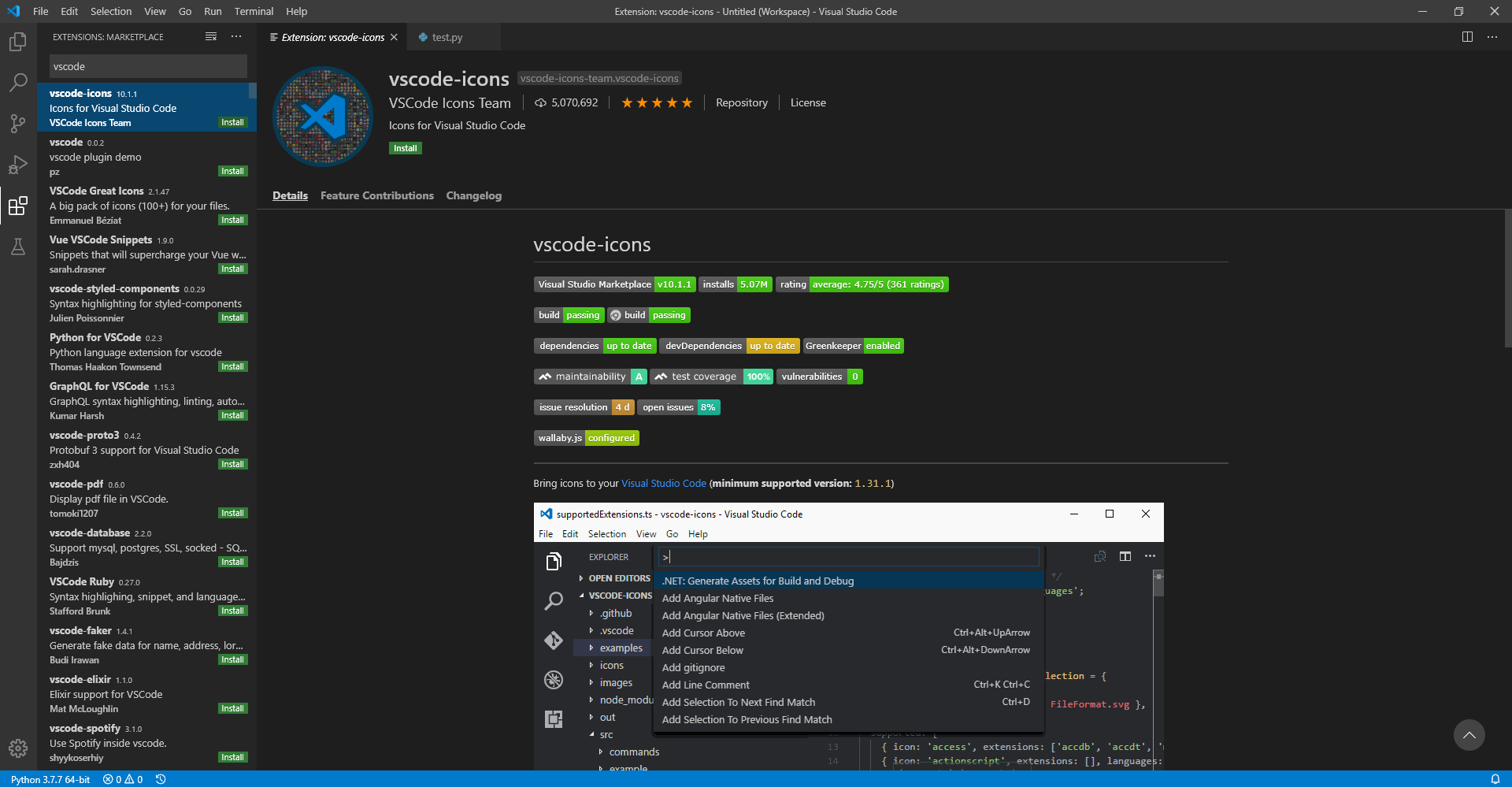Select vscode-database extension entry
Screen dimensions: 1512x787
(147, 547)
